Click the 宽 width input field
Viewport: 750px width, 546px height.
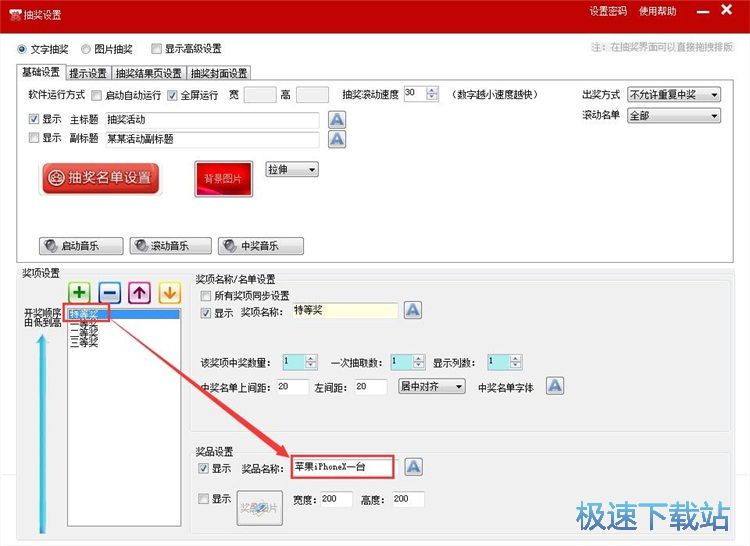(260, 95)
